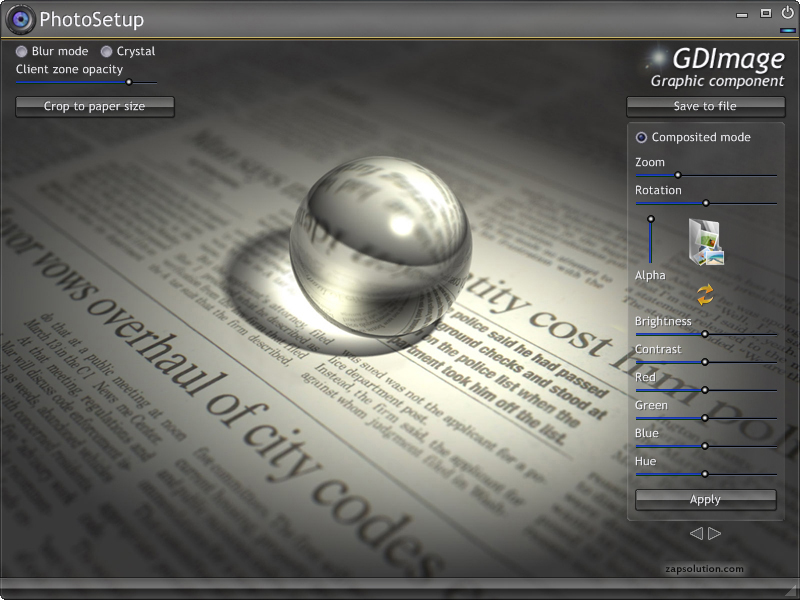Image resolution: width=800 pixels, height=600 pixels.
Task: Click the Brightness slider handle
Action: click(705, 334)
